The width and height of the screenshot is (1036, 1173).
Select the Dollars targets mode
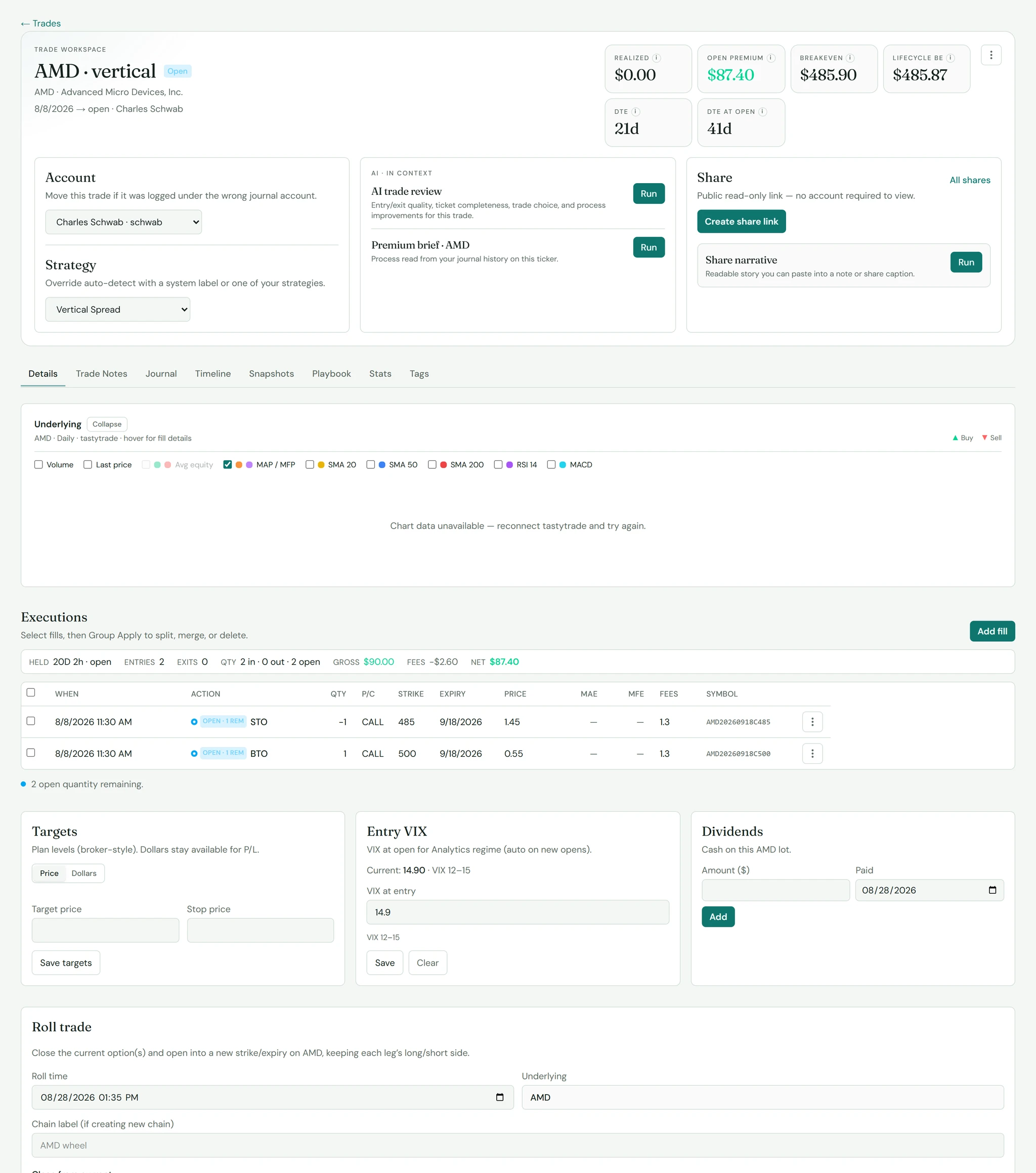coord(84,874)
